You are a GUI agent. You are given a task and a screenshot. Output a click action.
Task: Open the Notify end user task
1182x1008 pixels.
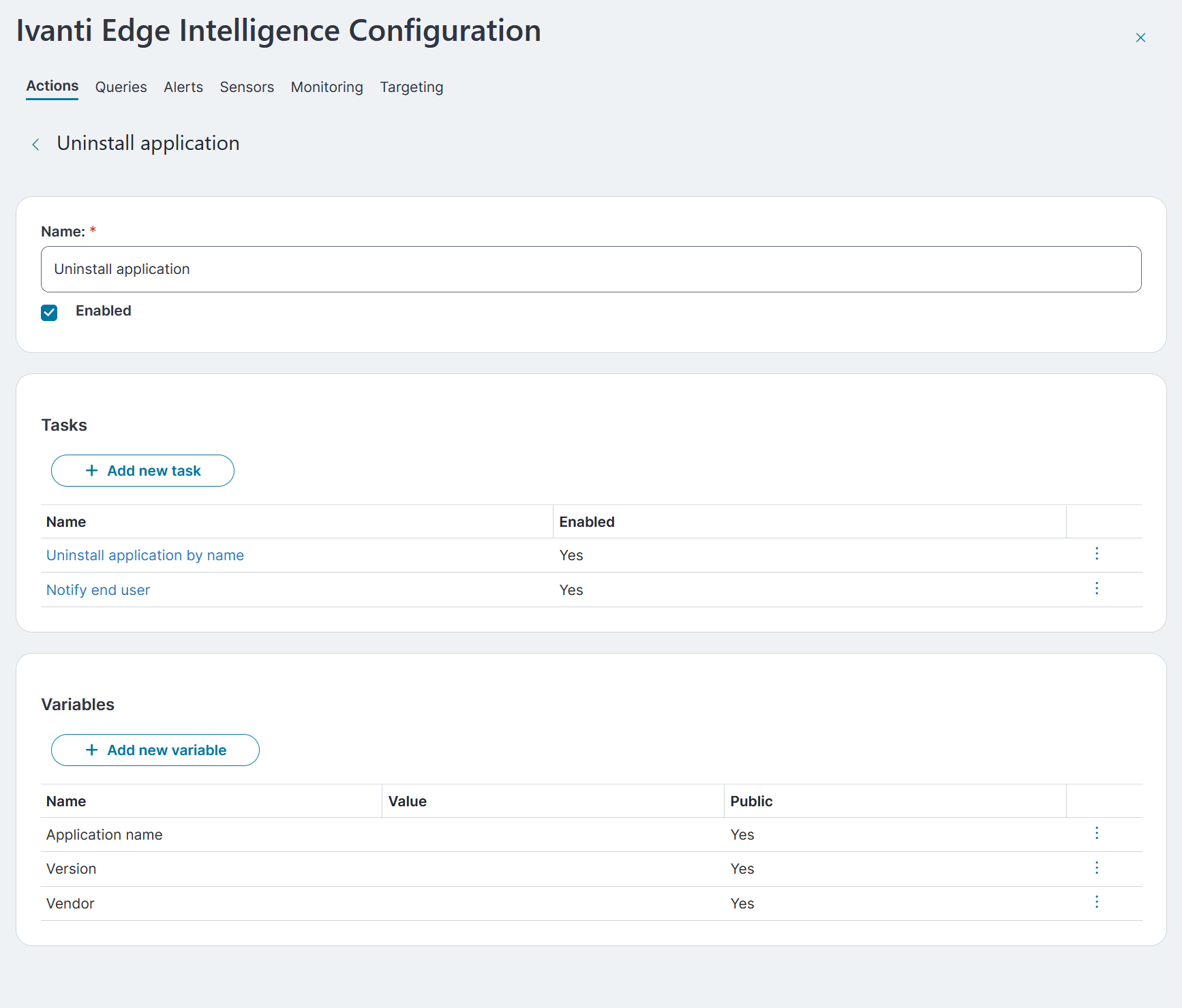tap(98, 590)
